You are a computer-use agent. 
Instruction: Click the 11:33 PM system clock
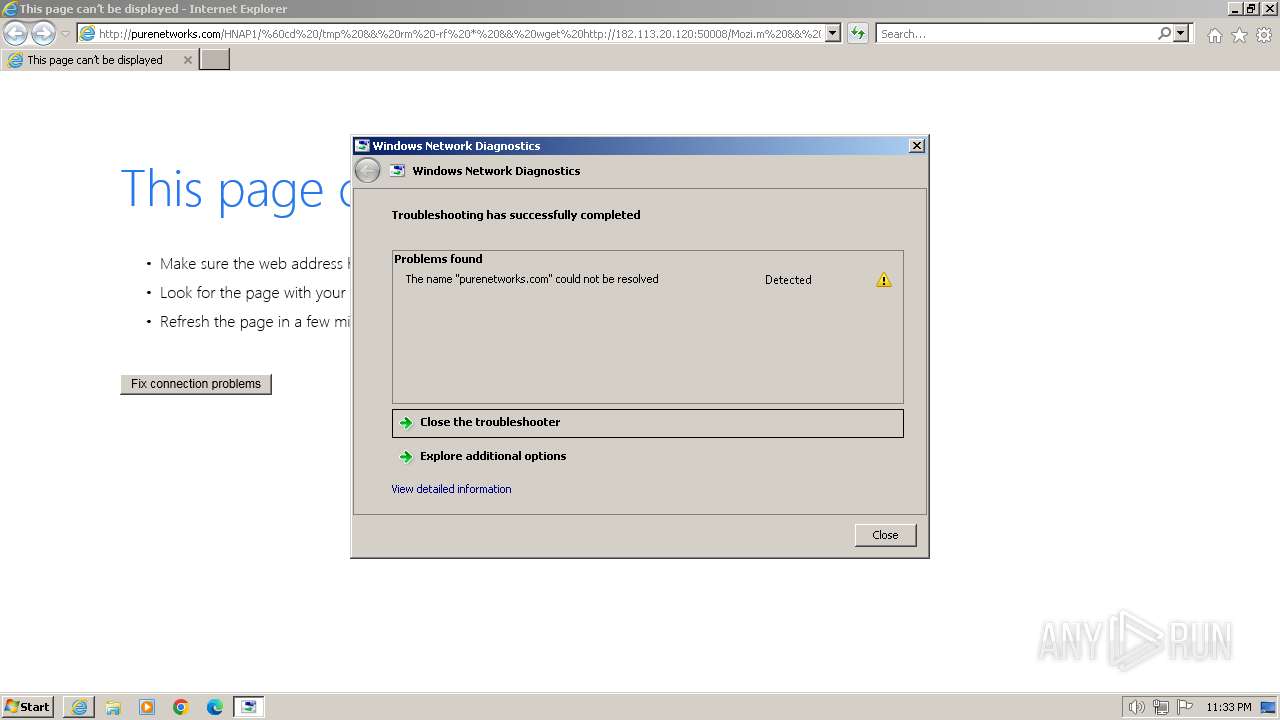click(x=1229, y=707)
